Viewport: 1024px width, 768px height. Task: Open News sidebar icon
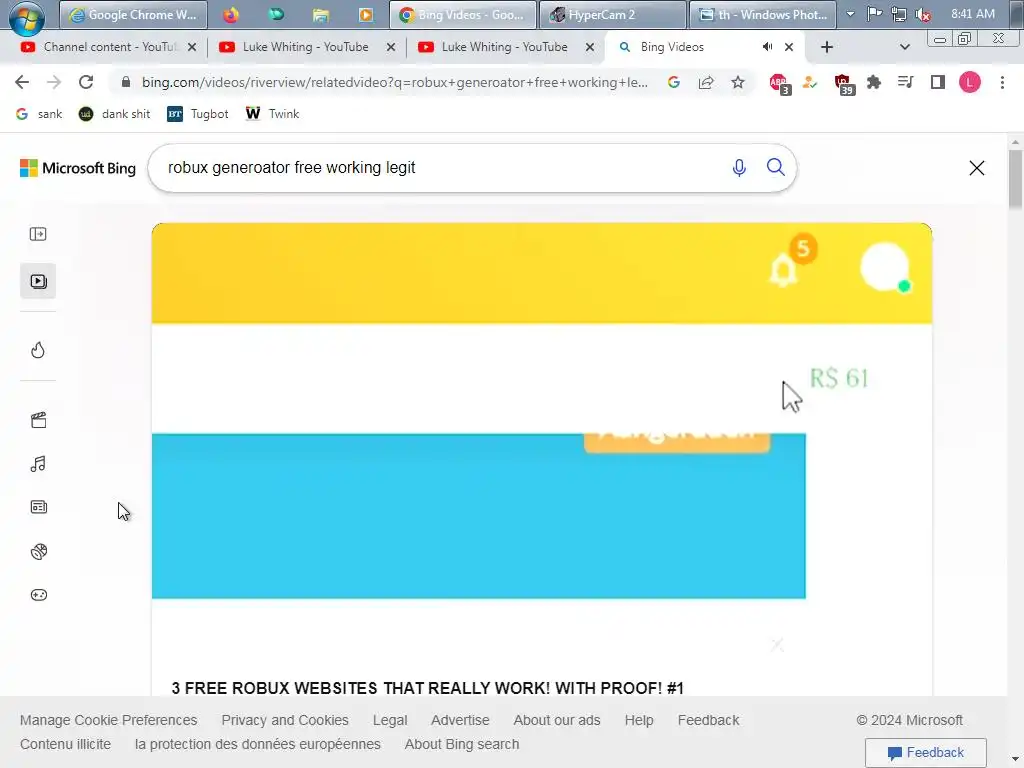pos(39,507)
